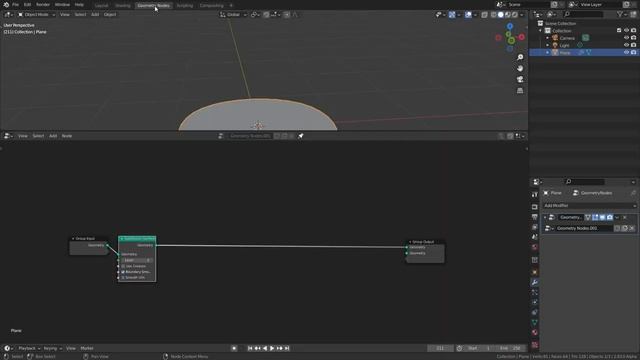Open the Modifier properties wrench tab
The image size is (640, 360).
[535, 282]
